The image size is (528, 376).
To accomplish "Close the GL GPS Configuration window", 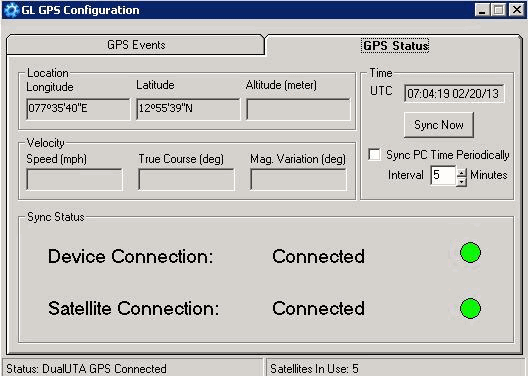I will [x=516, y=10].
